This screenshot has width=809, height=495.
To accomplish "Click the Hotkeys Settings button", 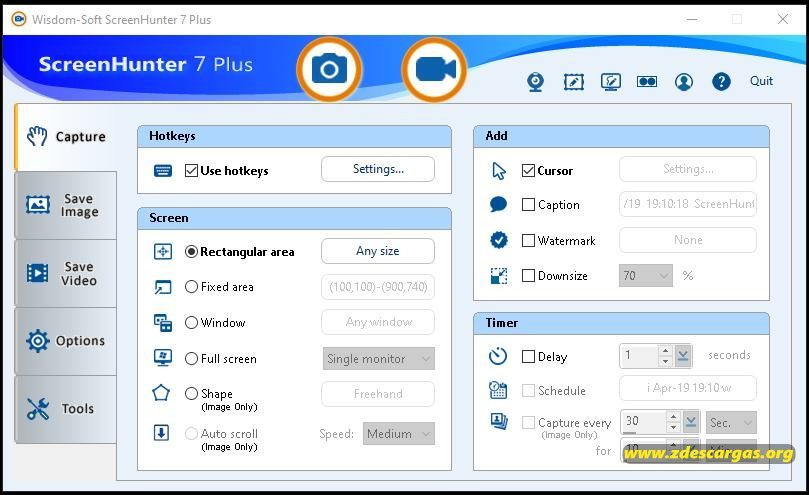I will pyautogui.click(x=378, y=169).
